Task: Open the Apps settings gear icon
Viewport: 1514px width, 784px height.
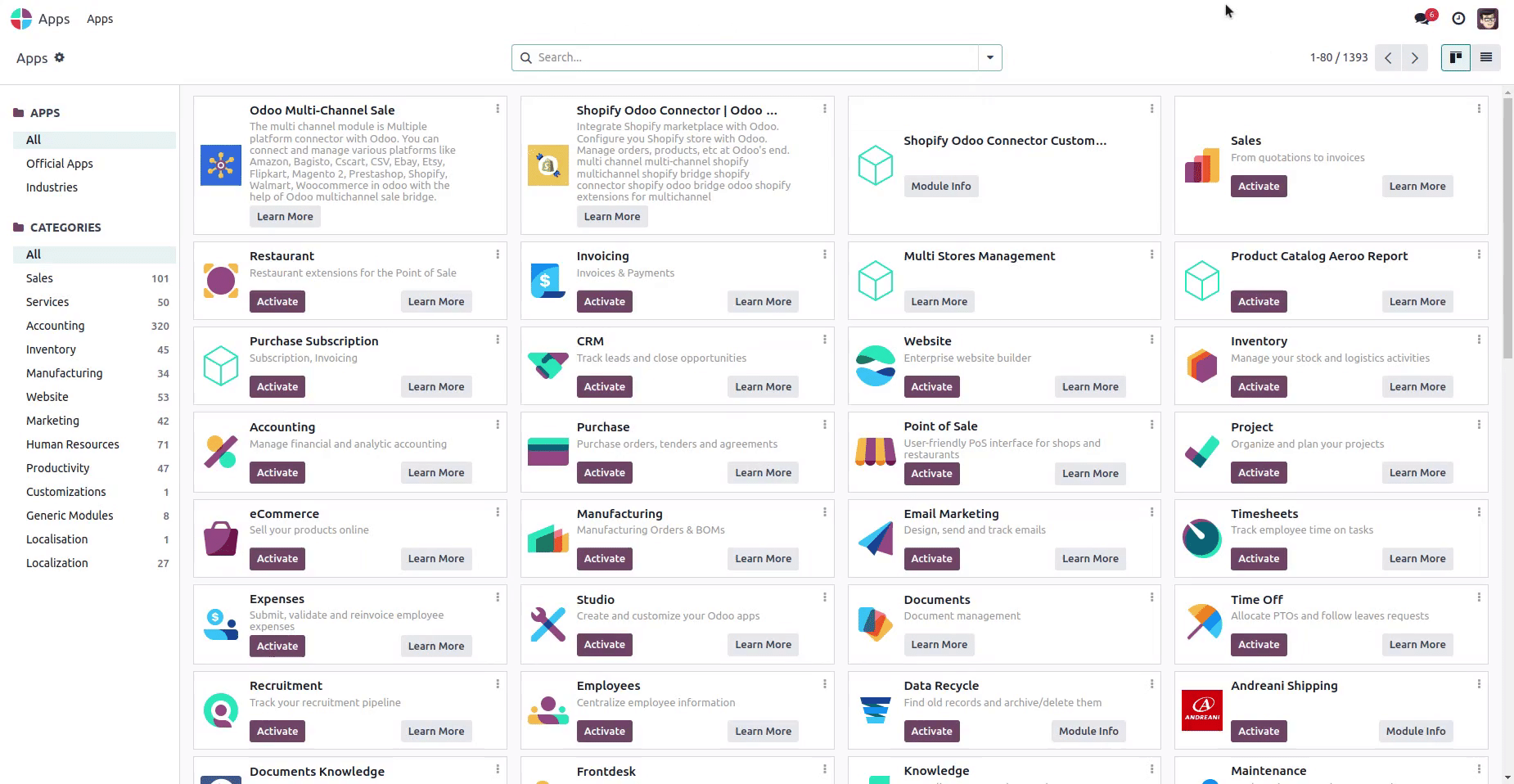Action: click(60, 57)
